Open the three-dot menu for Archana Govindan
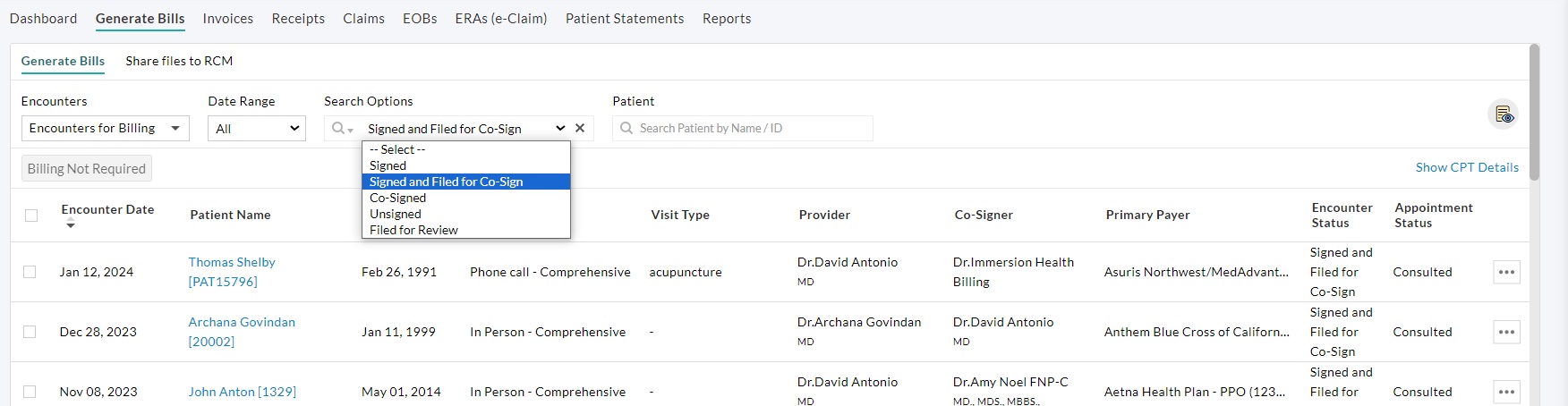This screenshot has height=406, width=1568. click(x=1506, y=332)
